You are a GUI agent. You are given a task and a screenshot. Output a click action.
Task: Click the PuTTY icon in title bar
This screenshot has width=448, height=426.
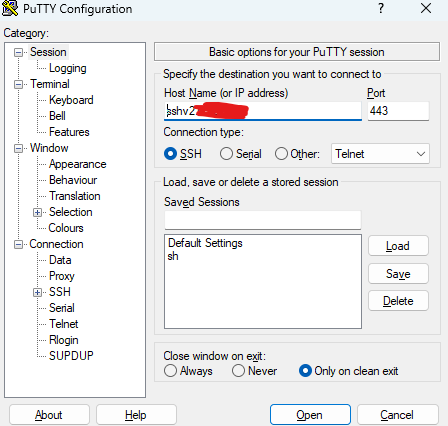[10, 8]
